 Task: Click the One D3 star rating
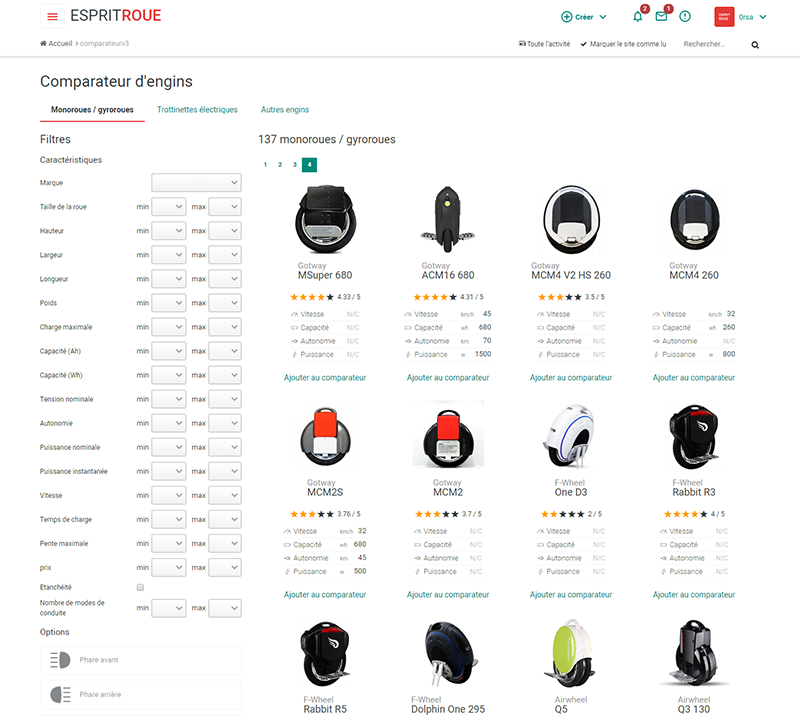coord(563,514)
